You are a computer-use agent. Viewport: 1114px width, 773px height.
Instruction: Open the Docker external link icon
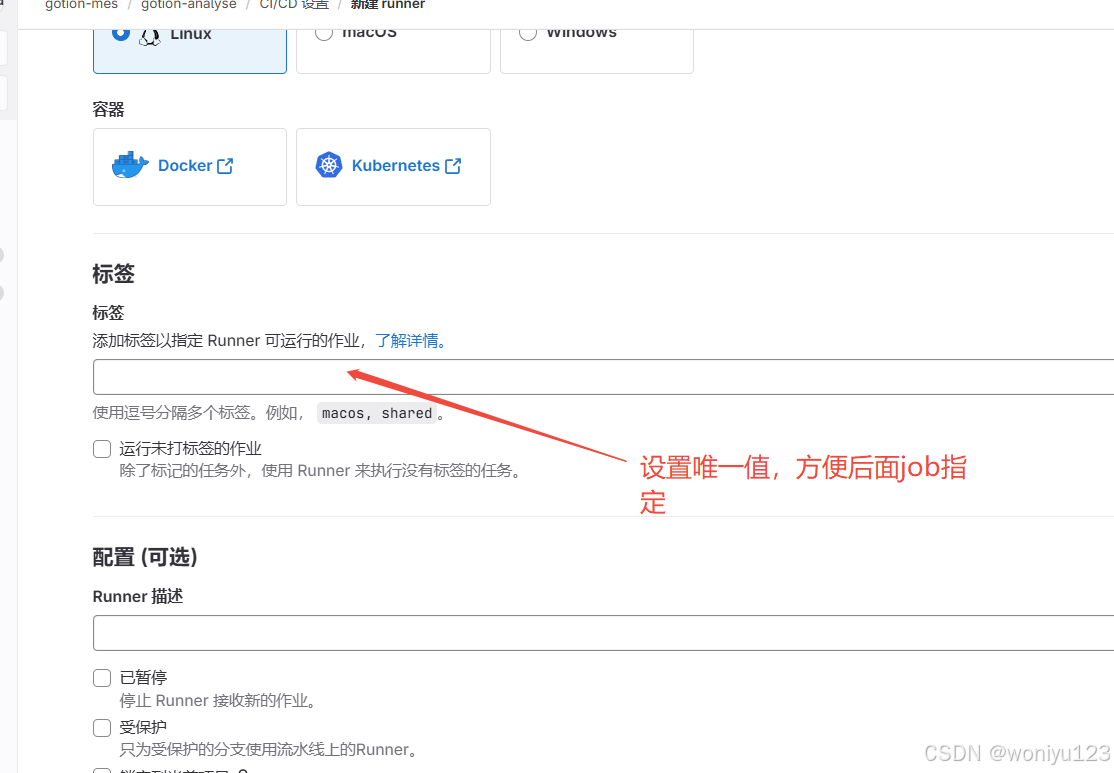(x=224, y=164)
